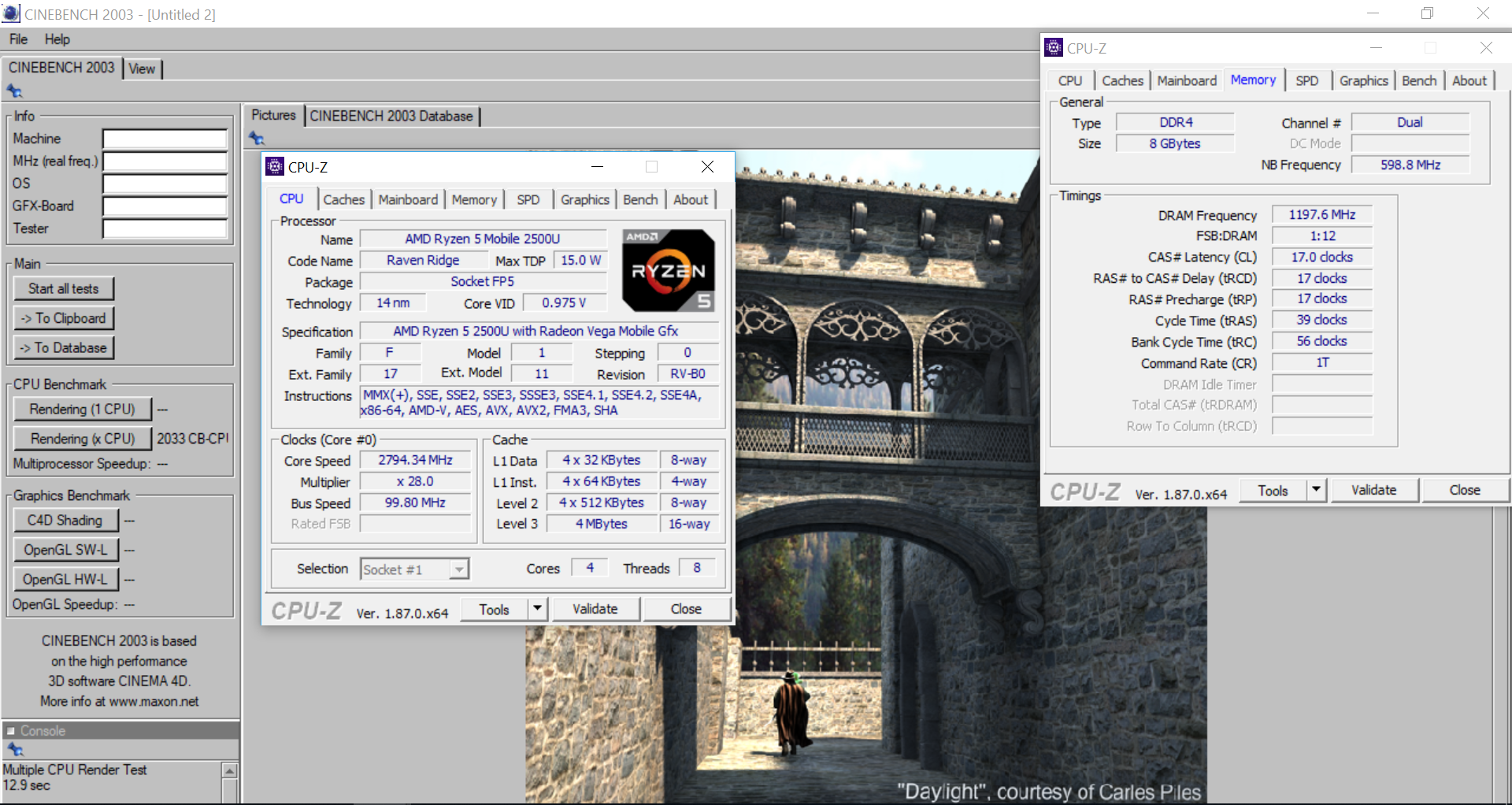
Task: Open the Socket #1 selection dropdown
Action: pyautogui.click(x=459, y=569)
